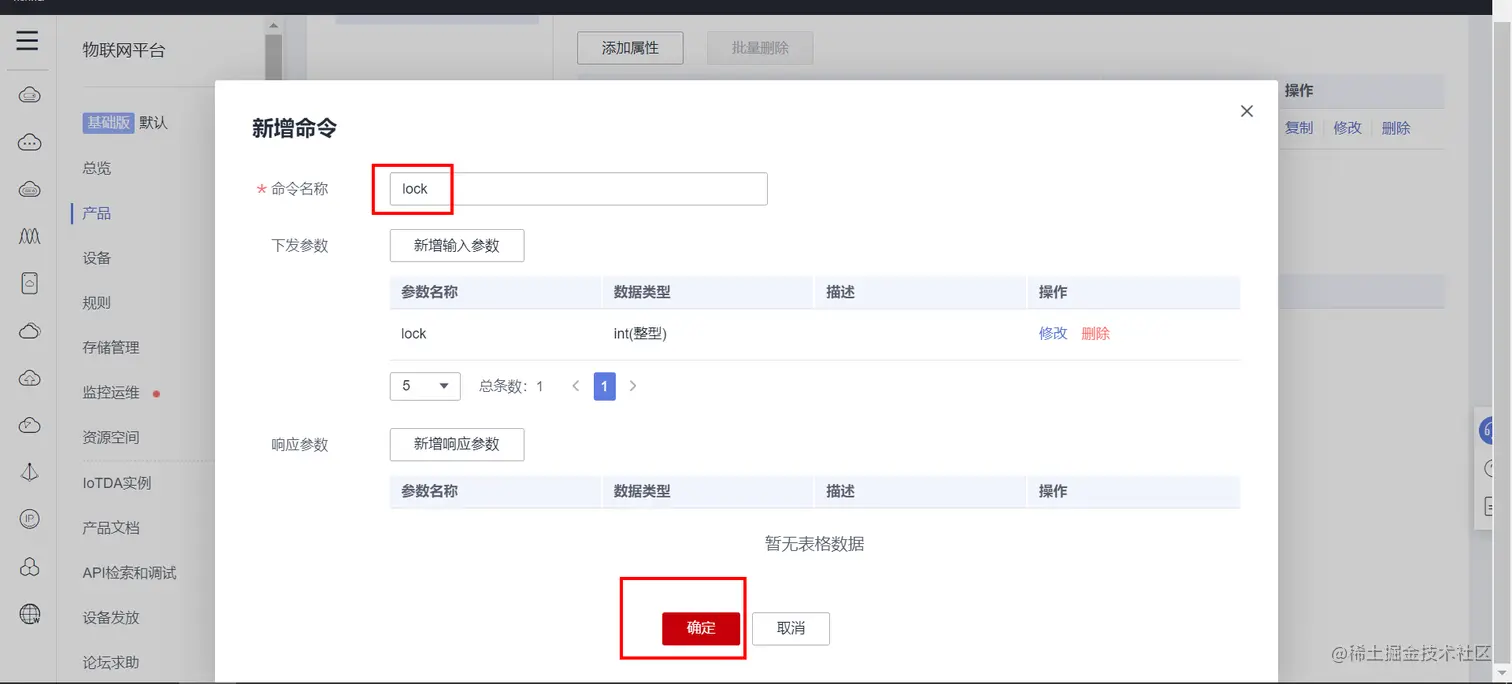1512x684 pixels.
Task: Click the cloud-on-phone icon in sidebar
Action: [30, 283]
